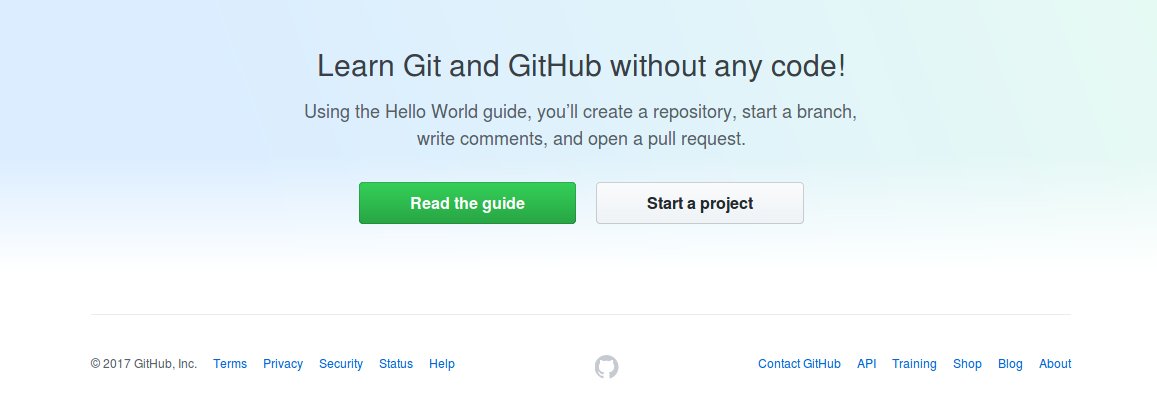
Task: Open the Shop link
Action: [967, 364]
